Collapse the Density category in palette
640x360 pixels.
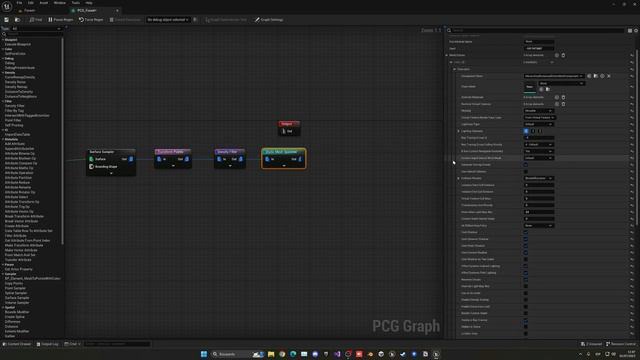click(3, 73)
